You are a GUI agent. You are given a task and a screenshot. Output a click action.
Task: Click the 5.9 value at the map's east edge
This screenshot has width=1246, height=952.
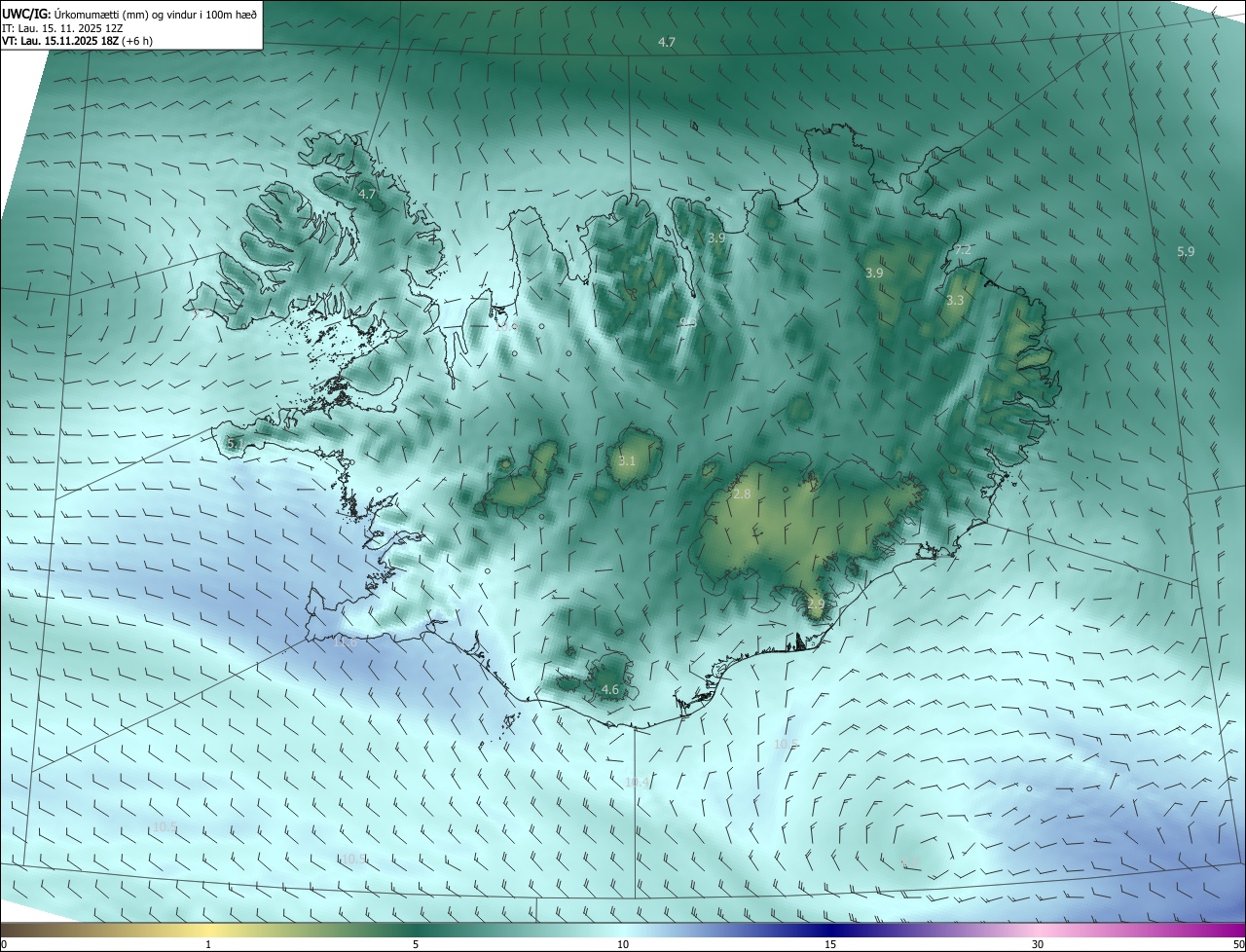click(x=1185, y=252)
